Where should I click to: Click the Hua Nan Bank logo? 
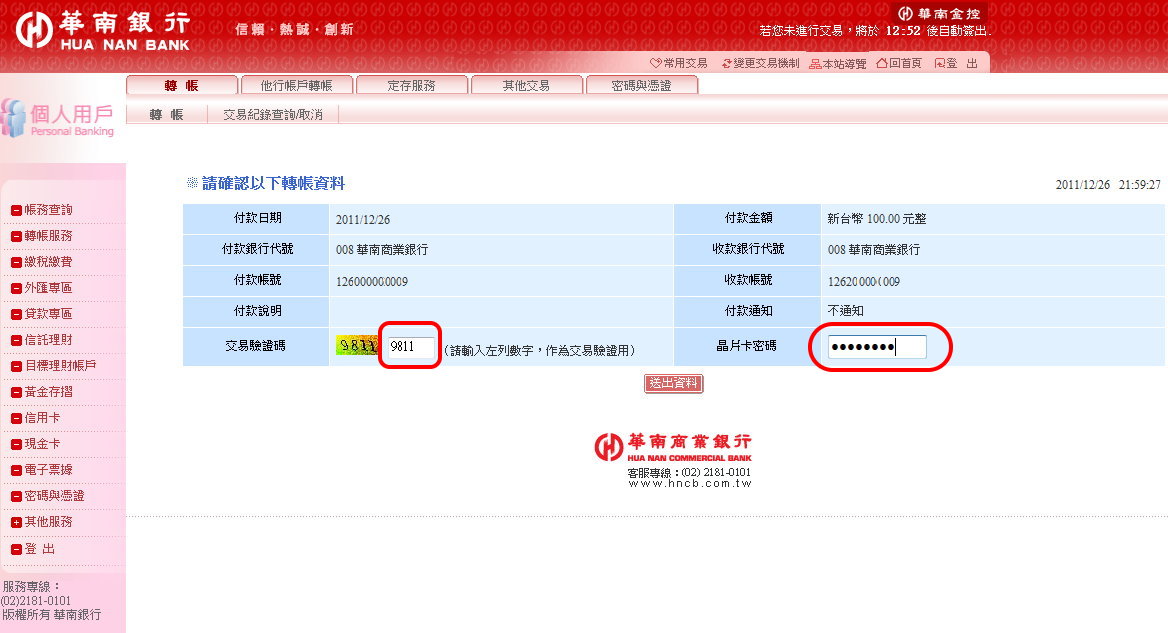click(x=103, y=31)
